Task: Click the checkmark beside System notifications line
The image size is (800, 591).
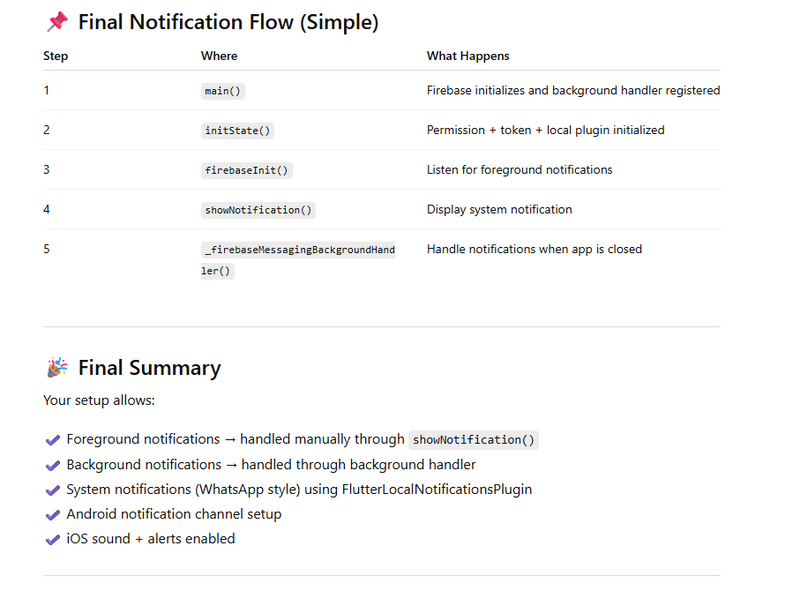Action: (x=53, y=490)
